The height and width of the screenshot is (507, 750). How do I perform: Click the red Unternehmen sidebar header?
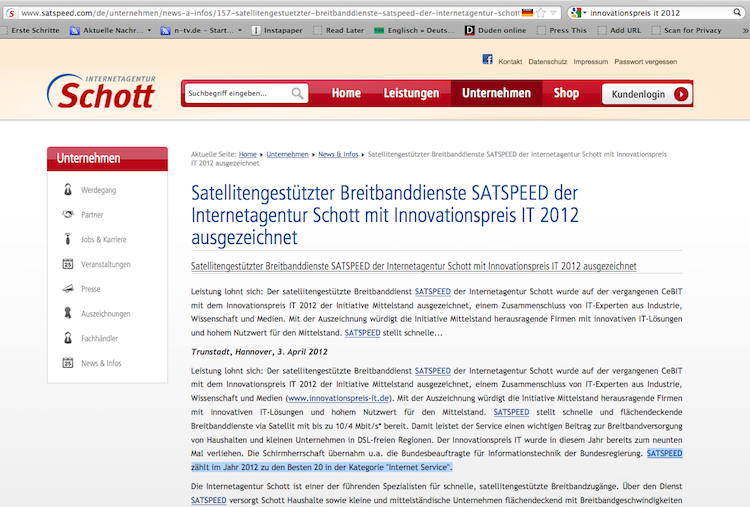pos(107,159)
